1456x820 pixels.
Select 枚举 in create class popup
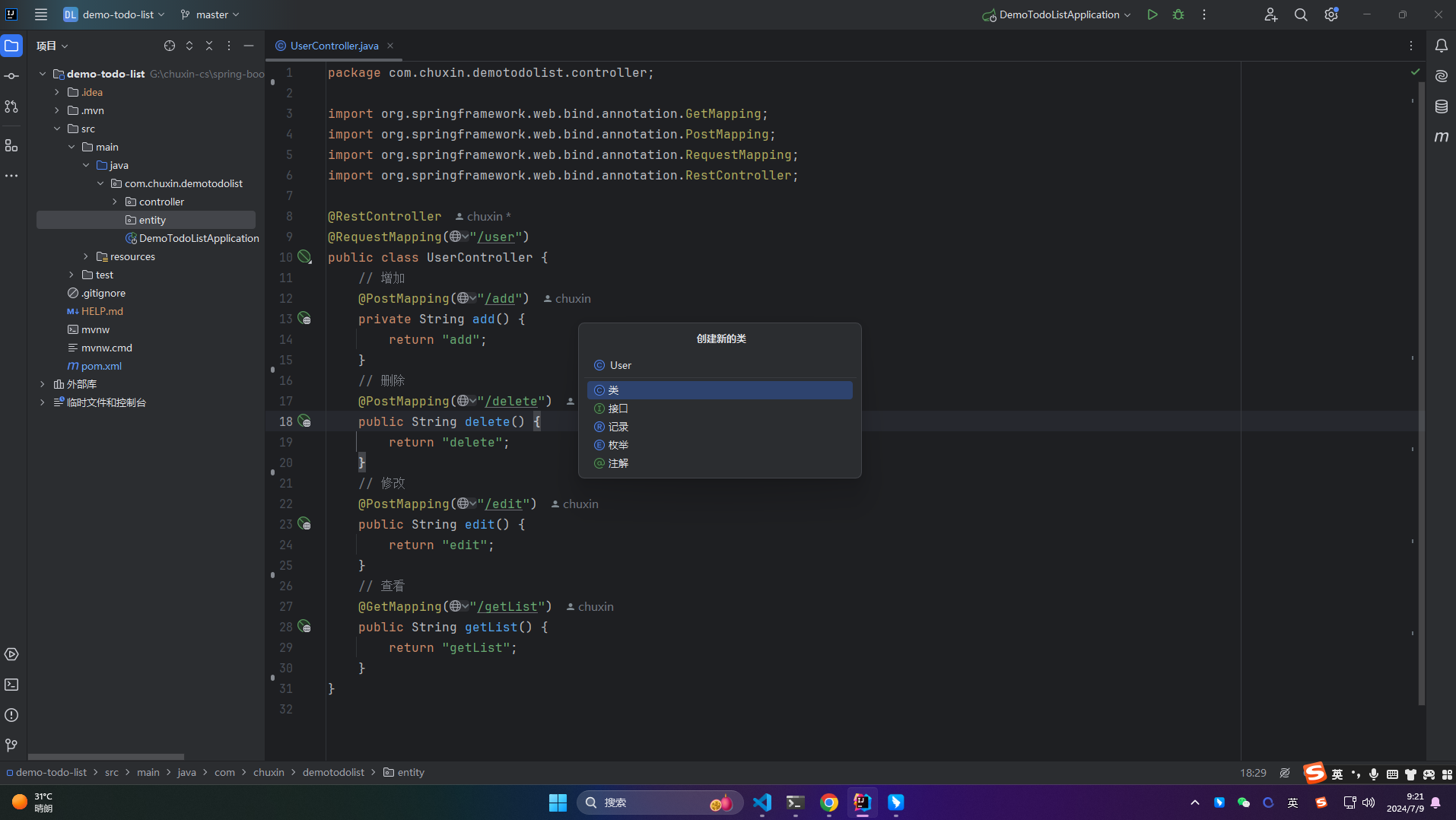(720, 445)
